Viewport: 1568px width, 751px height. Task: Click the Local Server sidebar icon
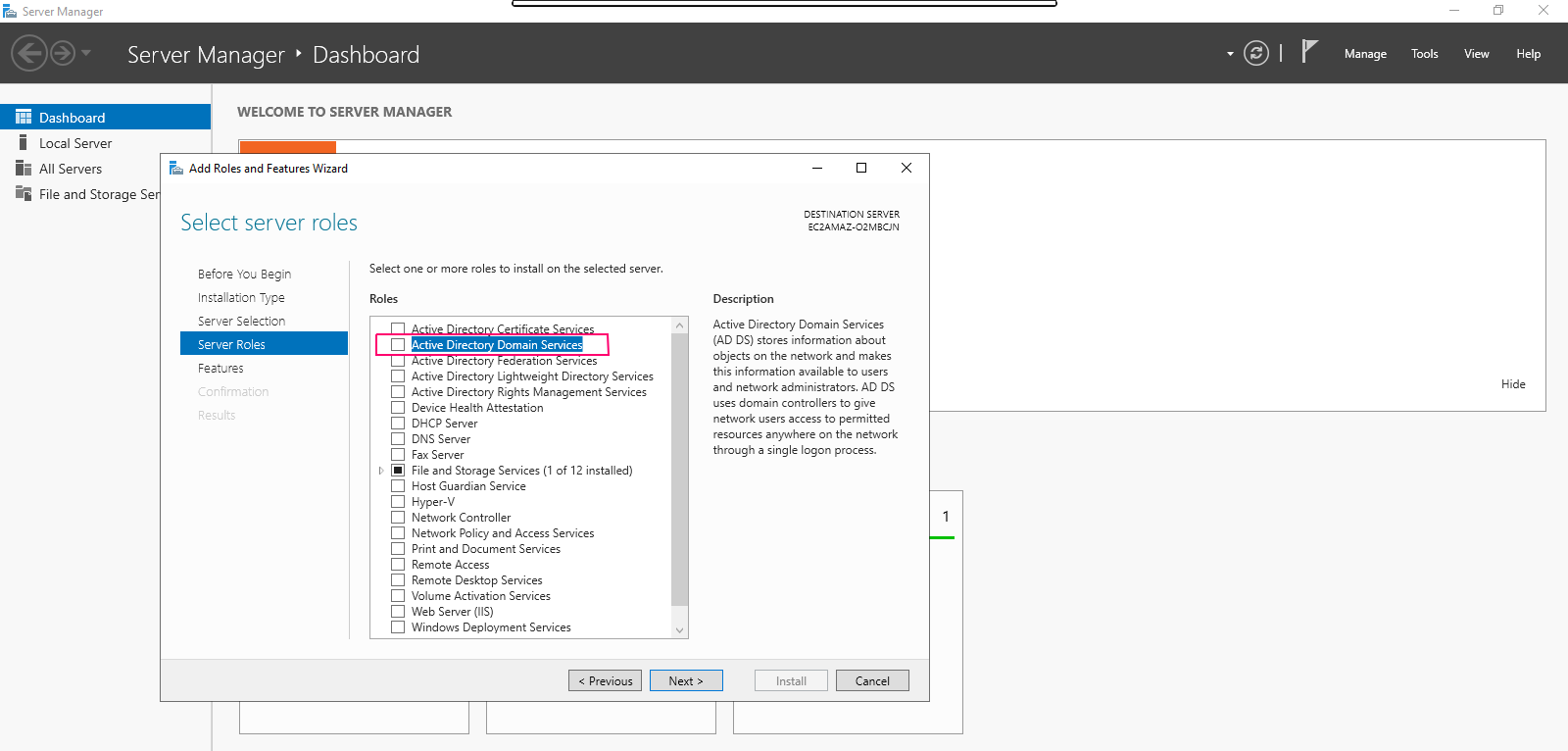click(x=24, y=143)
